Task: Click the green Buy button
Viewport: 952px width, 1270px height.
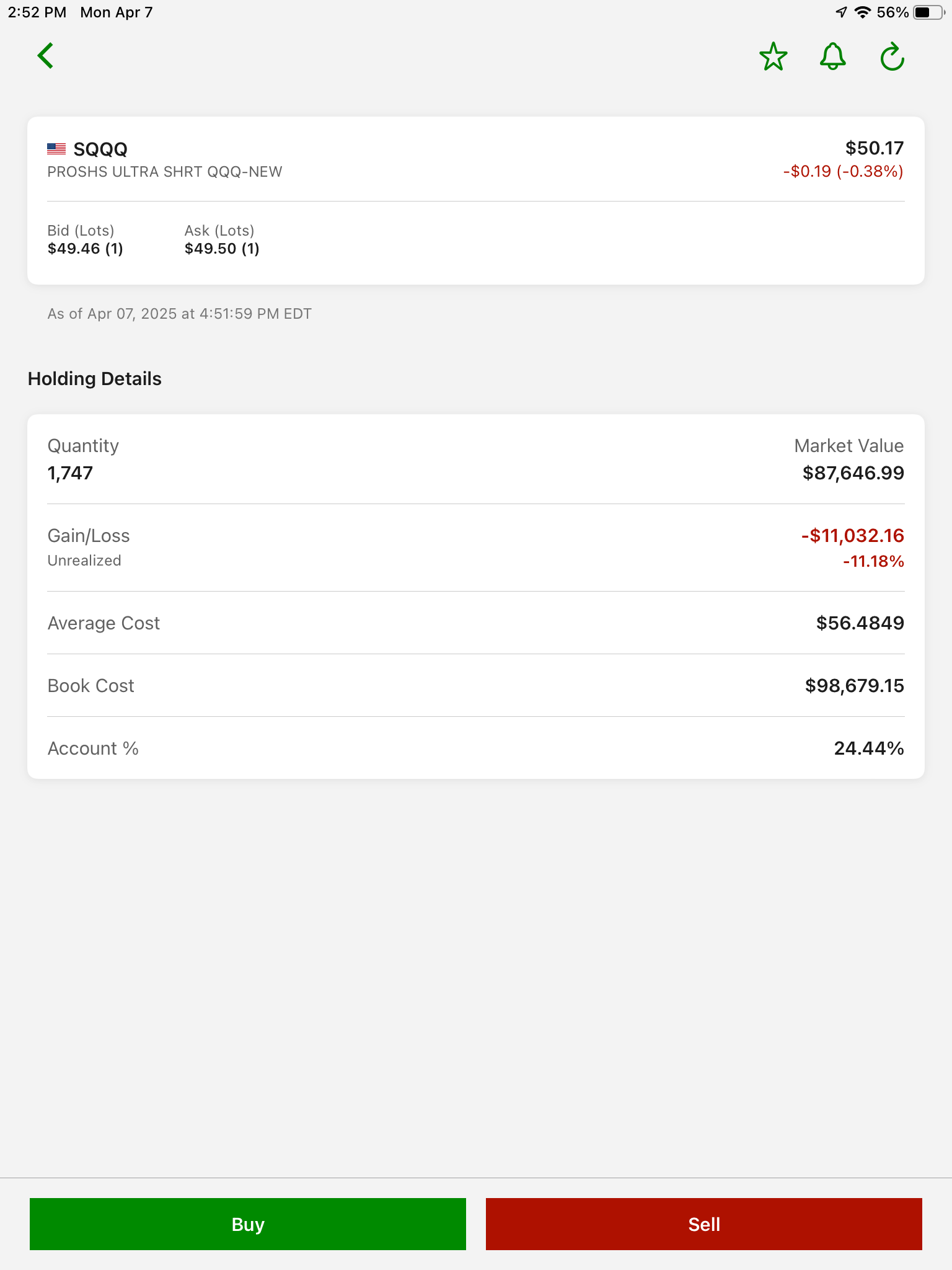Action: (x=248, y=1224)
